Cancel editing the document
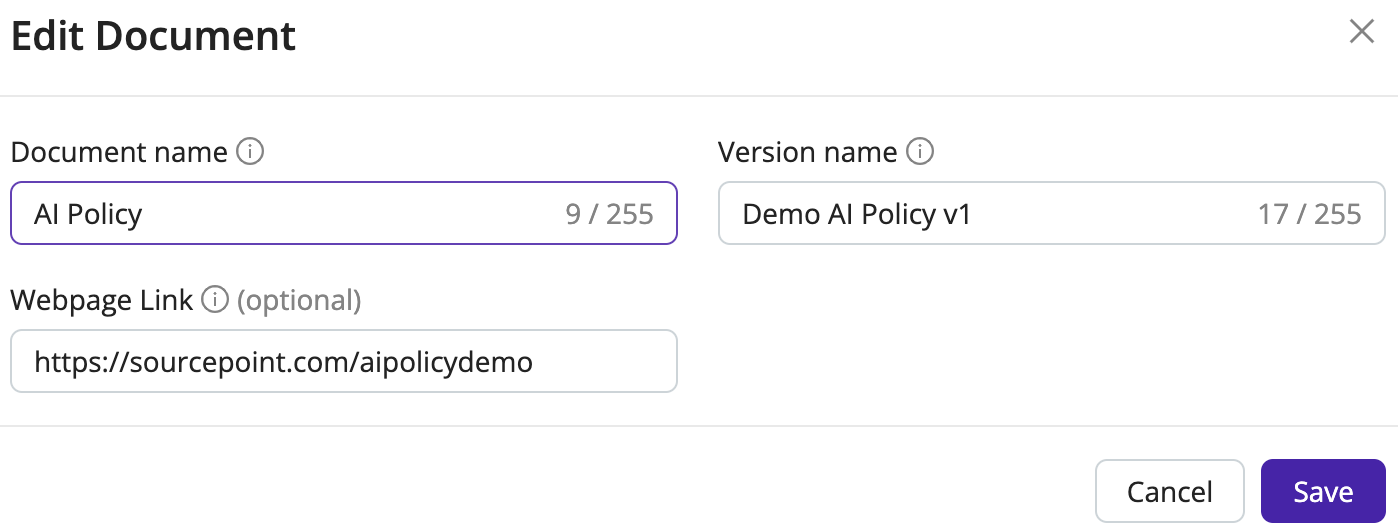 tap(1169, 491)
